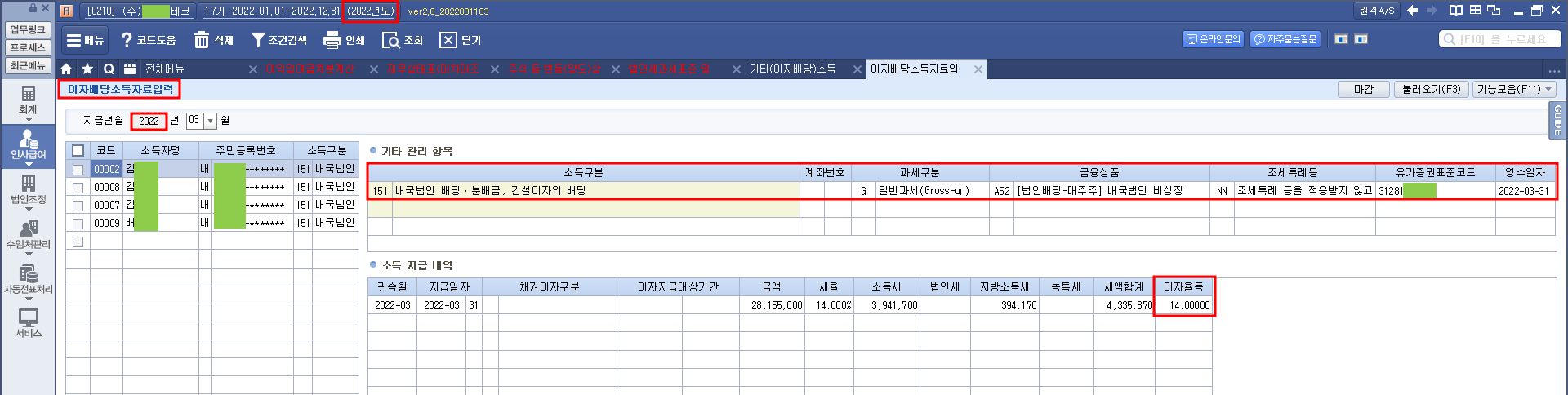Select the 금액 cell 28,155,000
Viewport: 1568px width, 395px height.
coord(772,305)
